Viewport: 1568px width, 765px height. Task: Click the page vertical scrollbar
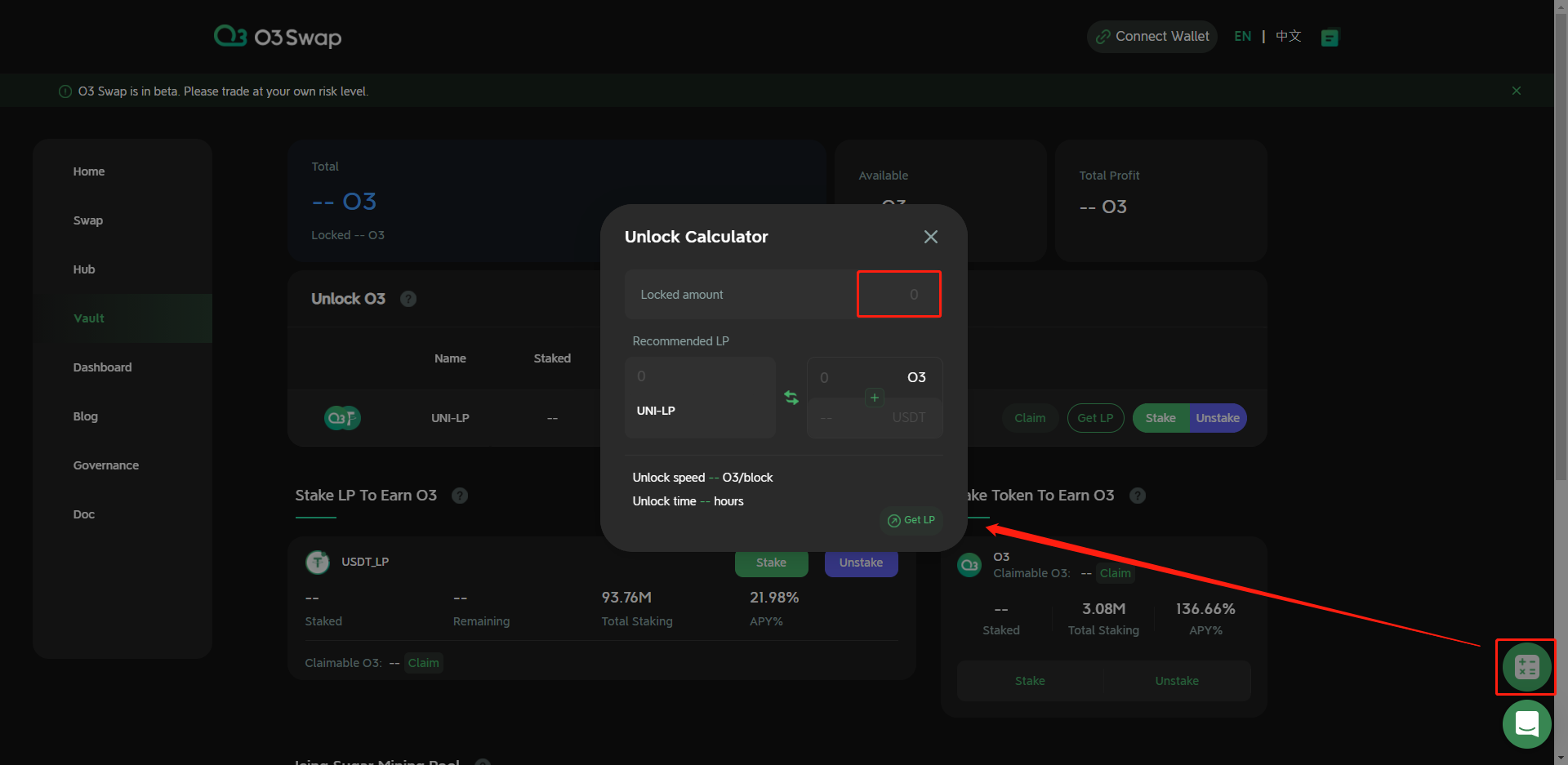pos(1561,245)
